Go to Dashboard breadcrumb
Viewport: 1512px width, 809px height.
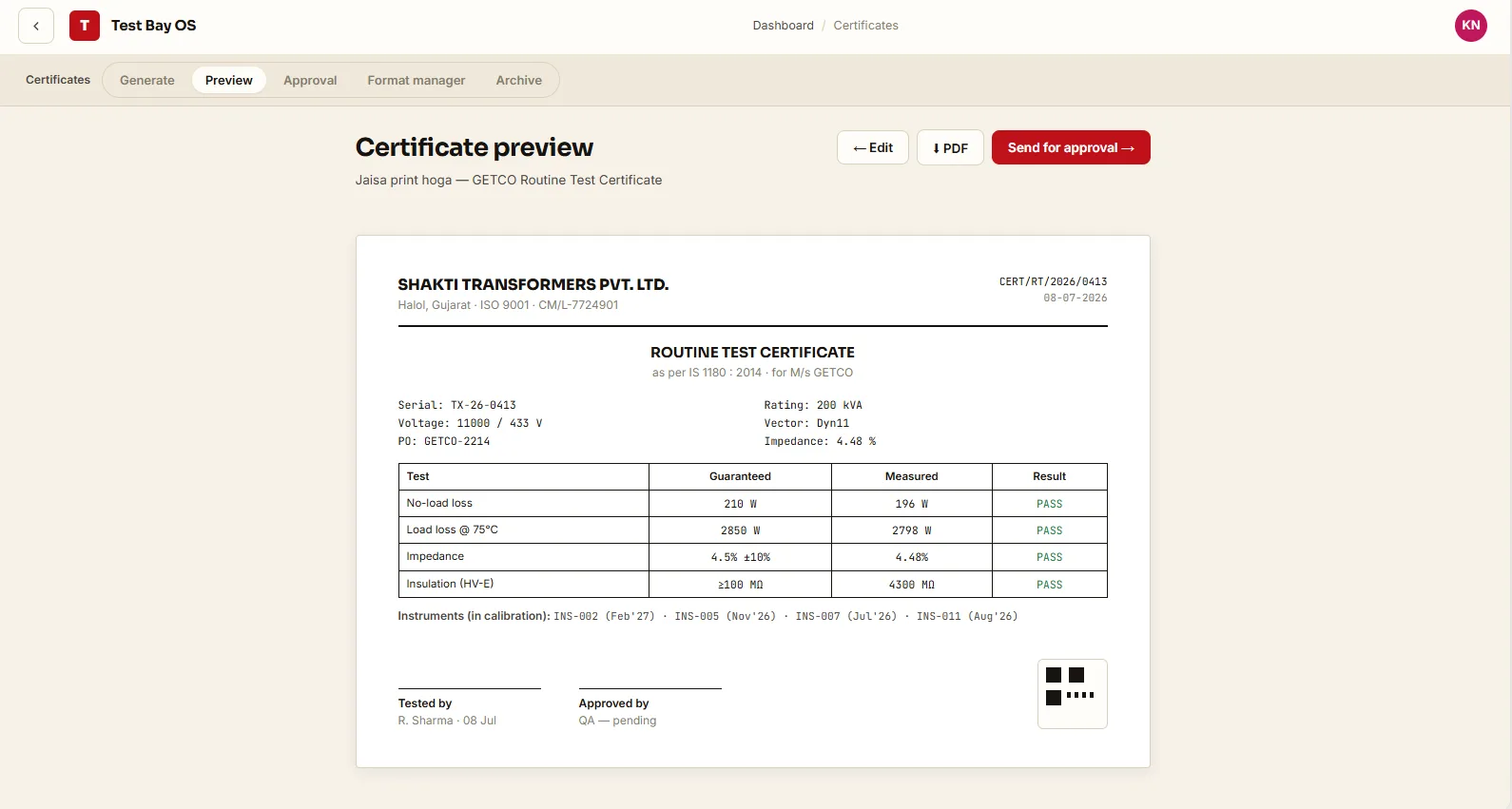783,26
